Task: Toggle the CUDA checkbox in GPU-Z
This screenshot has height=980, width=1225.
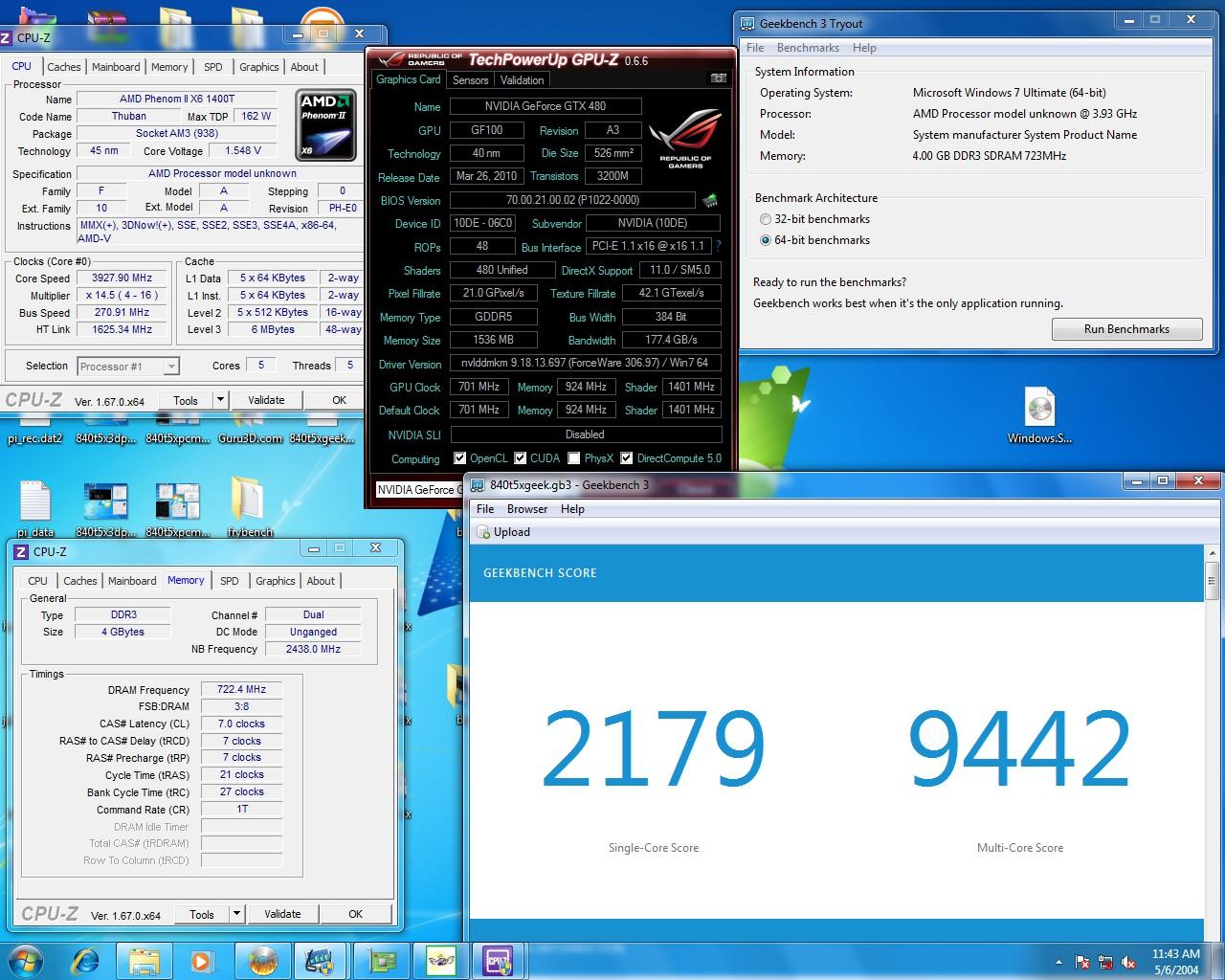Action: pos(521,458)
